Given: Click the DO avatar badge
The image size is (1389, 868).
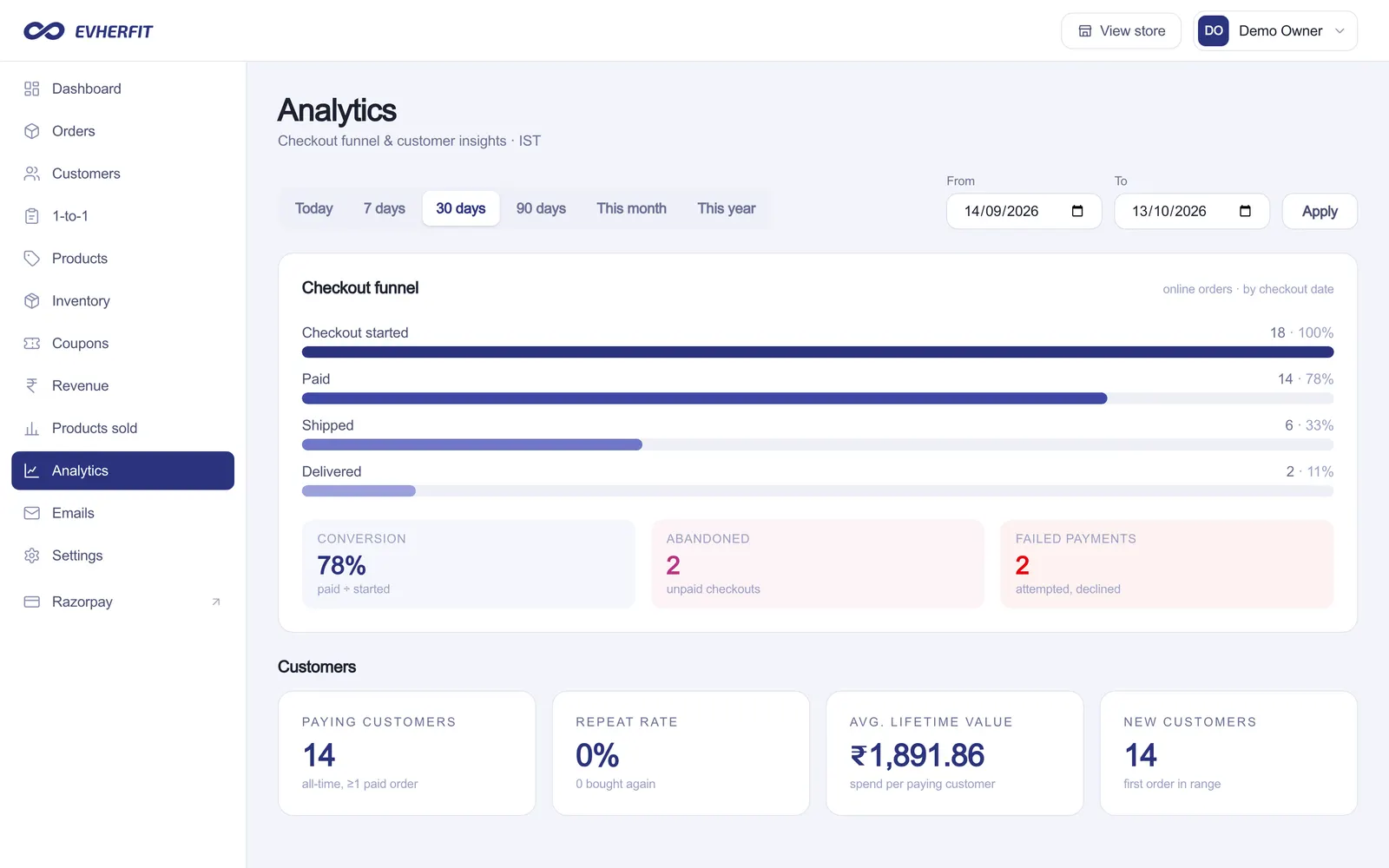Looking at the screenshot, I should pyautogui.click(x=1214, y=30).
